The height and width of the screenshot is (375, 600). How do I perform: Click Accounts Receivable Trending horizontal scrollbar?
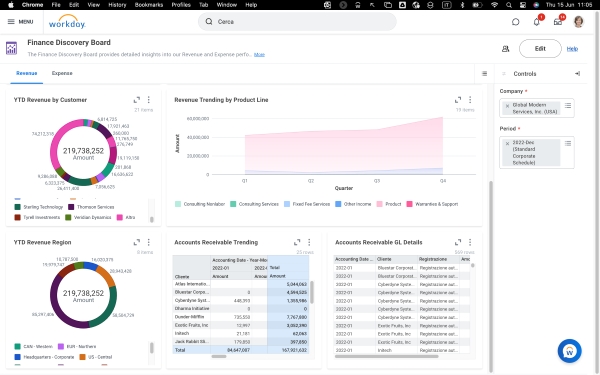[x=219, y=357]
